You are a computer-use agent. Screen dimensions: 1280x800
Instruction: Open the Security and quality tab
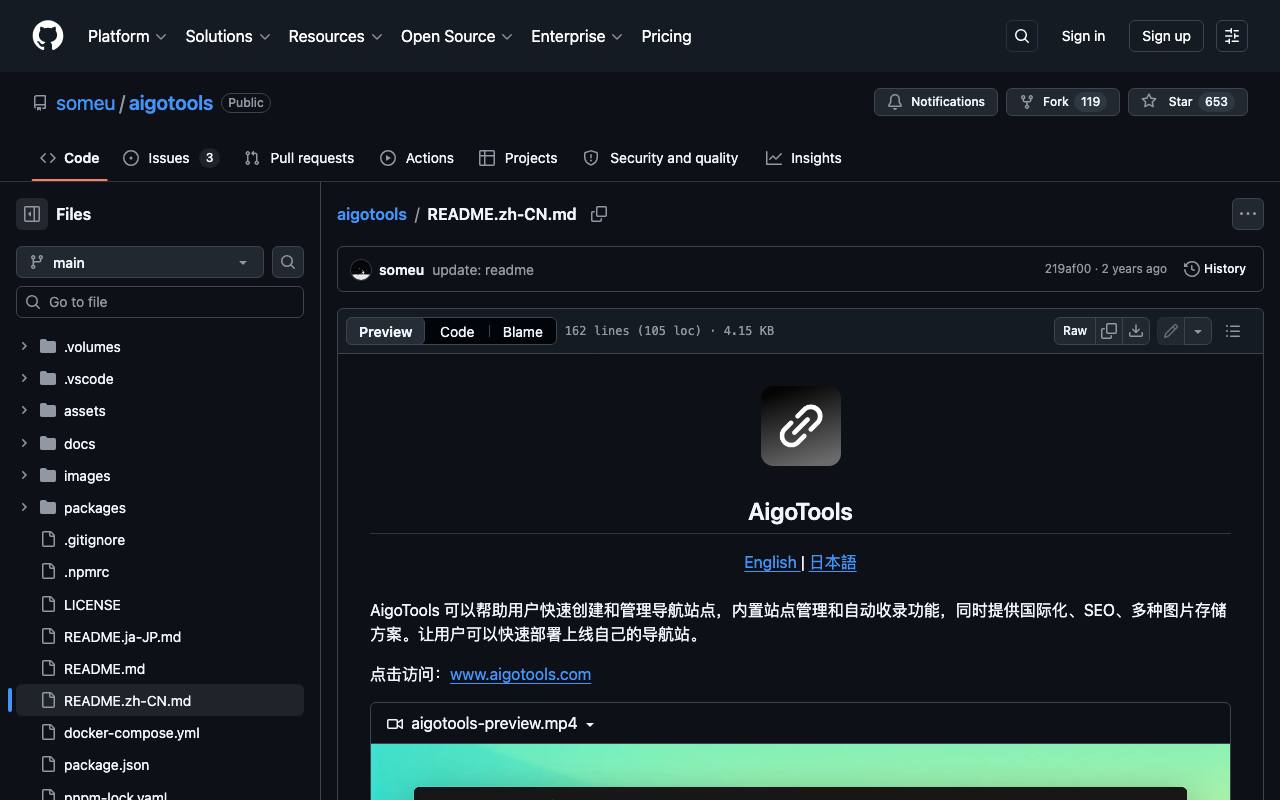[x=661, y=158]
